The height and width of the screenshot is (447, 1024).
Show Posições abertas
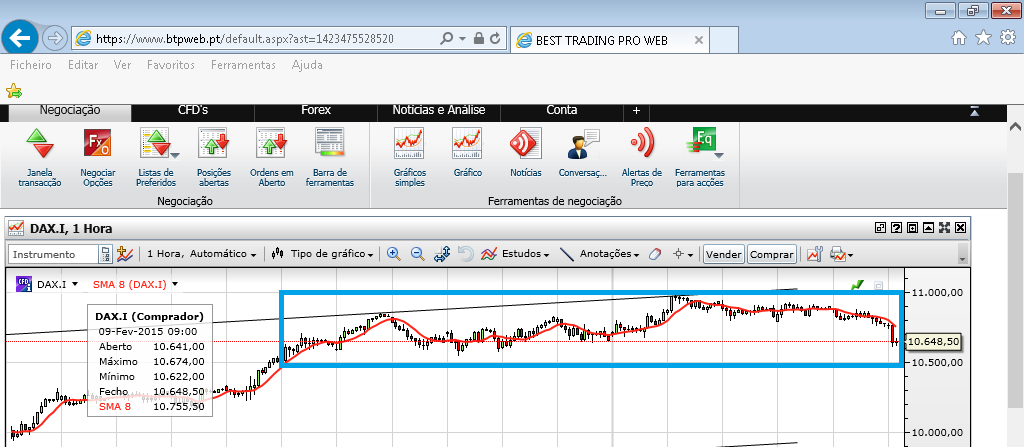tap(214, 158)
